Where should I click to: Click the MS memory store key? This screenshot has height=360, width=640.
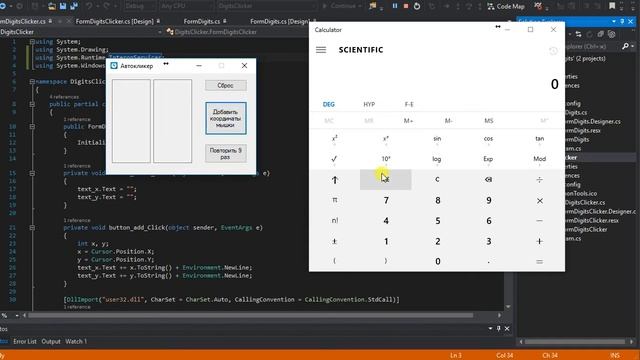click(489, 121)
